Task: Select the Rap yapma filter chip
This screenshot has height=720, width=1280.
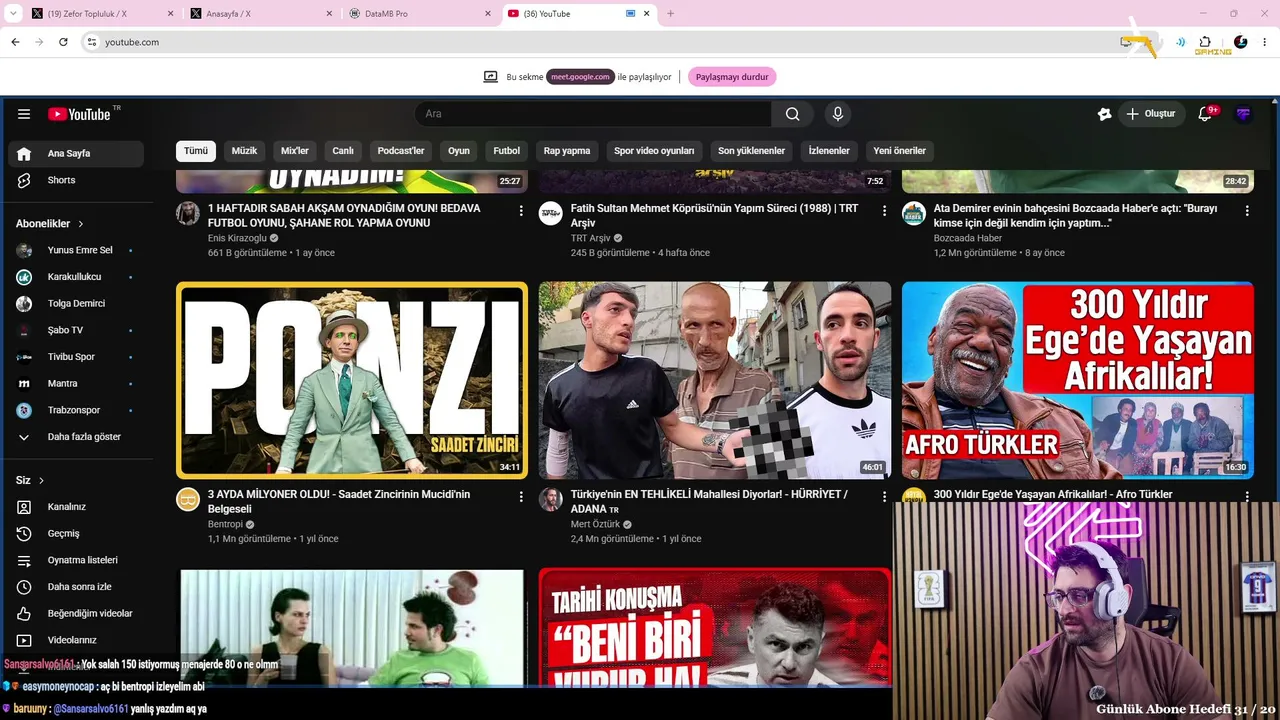Action: click(567, 151)
